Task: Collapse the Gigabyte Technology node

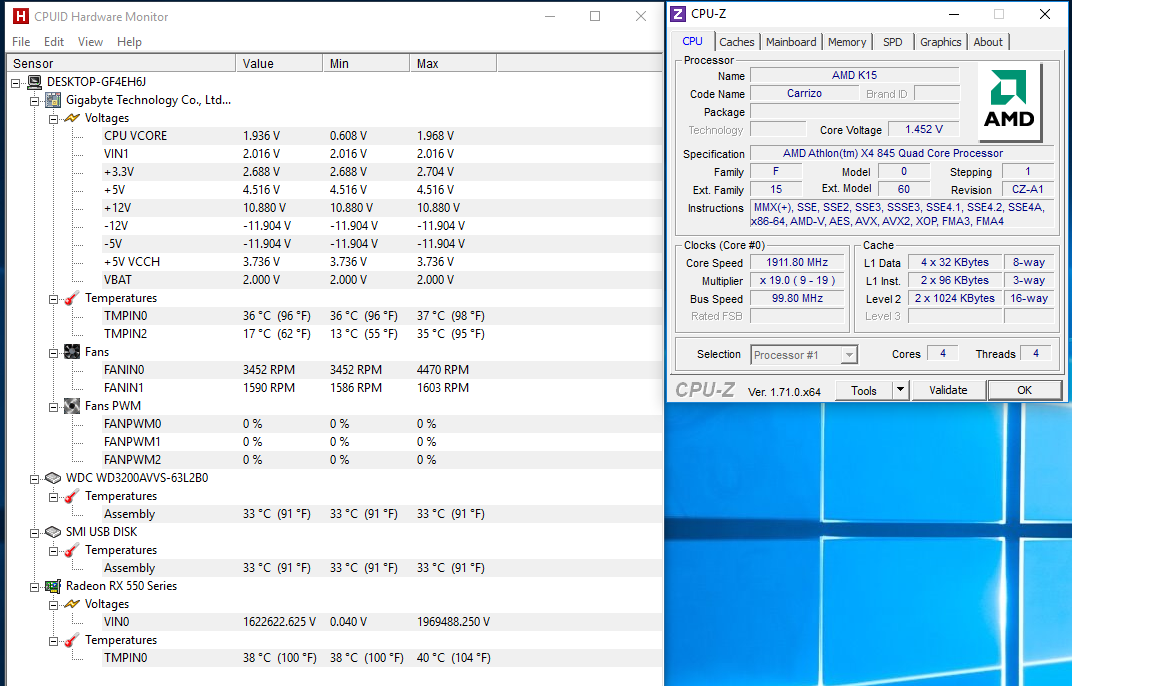Action: click(x=35, y=101)
